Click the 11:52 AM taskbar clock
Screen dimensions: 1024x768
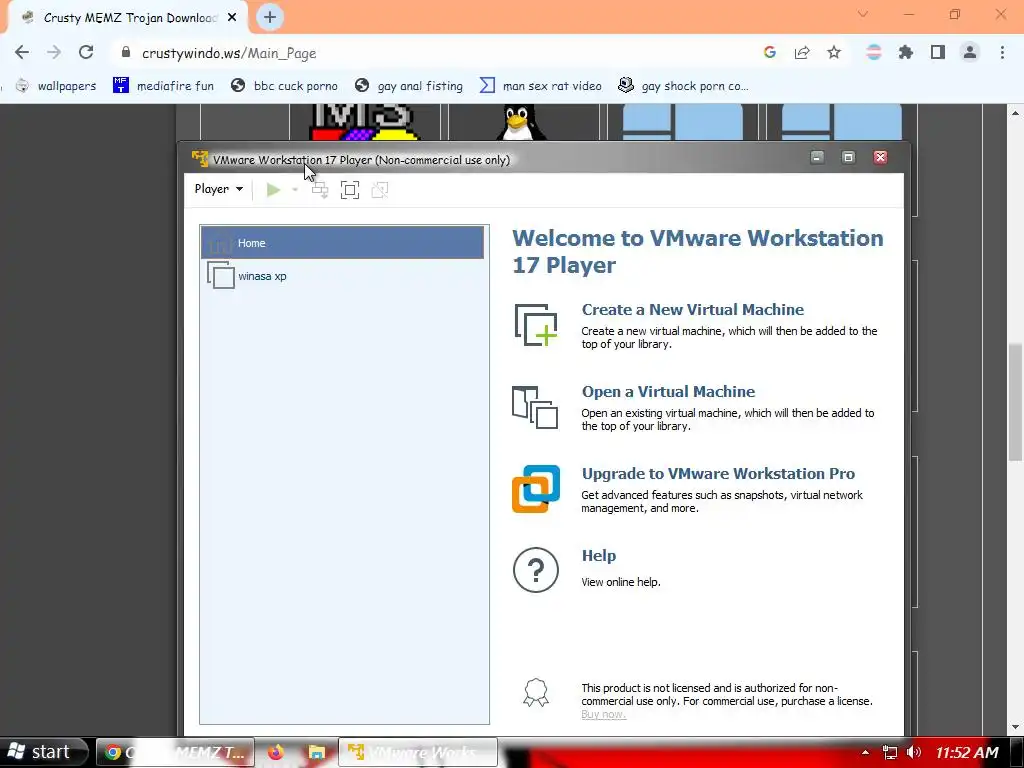(967, 753)
